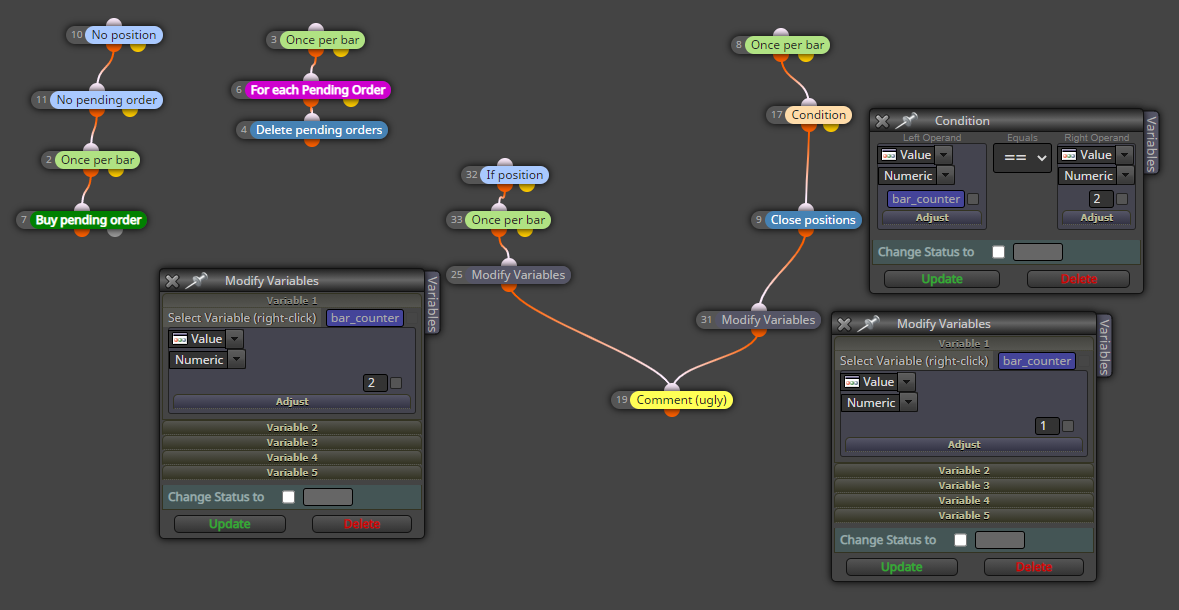Image resolution: width=1179 pixels, height=610 pixels.
Task: Click status color swatch in Condition panel
Action: tap(1038, 252)
